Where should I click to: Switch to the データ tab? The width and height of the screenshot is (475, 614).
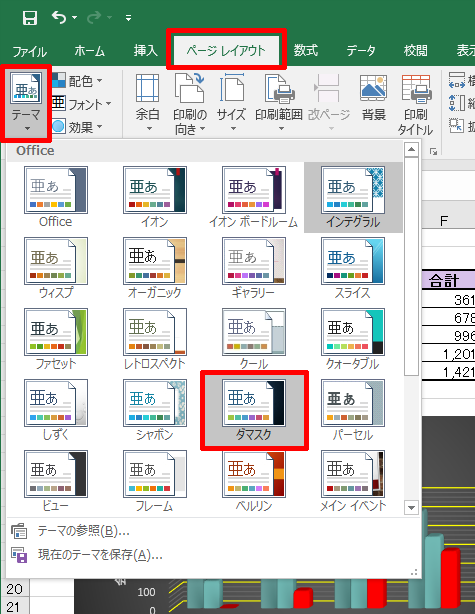[361, 51]
